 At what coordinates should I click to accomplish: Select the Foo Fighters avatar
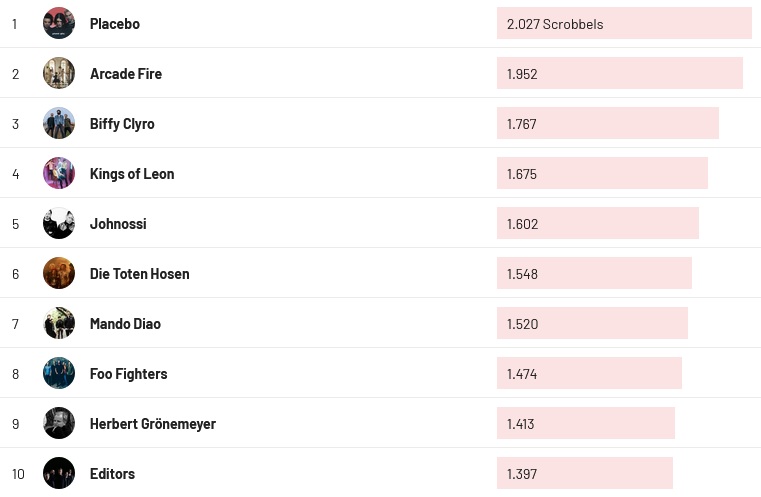click(x=59, y=373)
